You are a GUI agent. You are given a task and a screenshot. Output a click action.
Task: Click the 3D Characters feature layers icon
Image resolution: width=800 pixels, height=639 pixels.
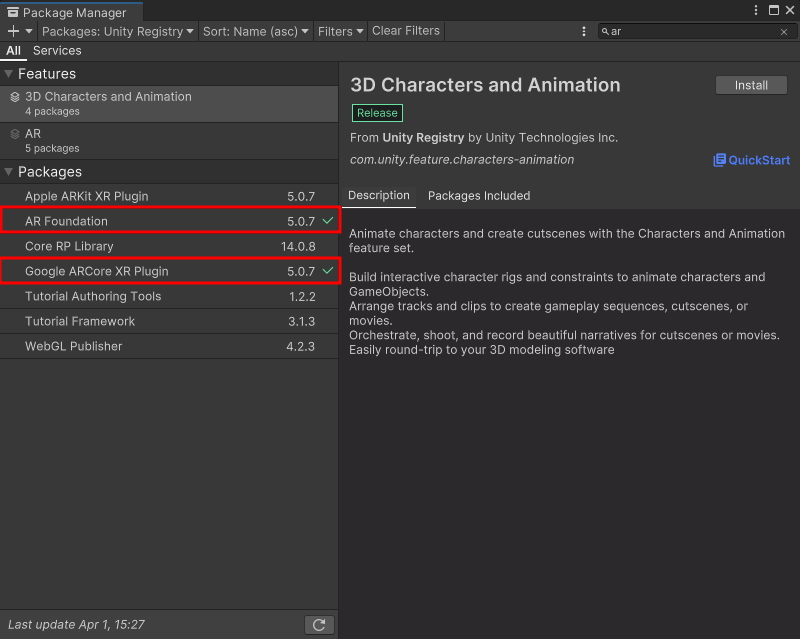coord(15,97)
